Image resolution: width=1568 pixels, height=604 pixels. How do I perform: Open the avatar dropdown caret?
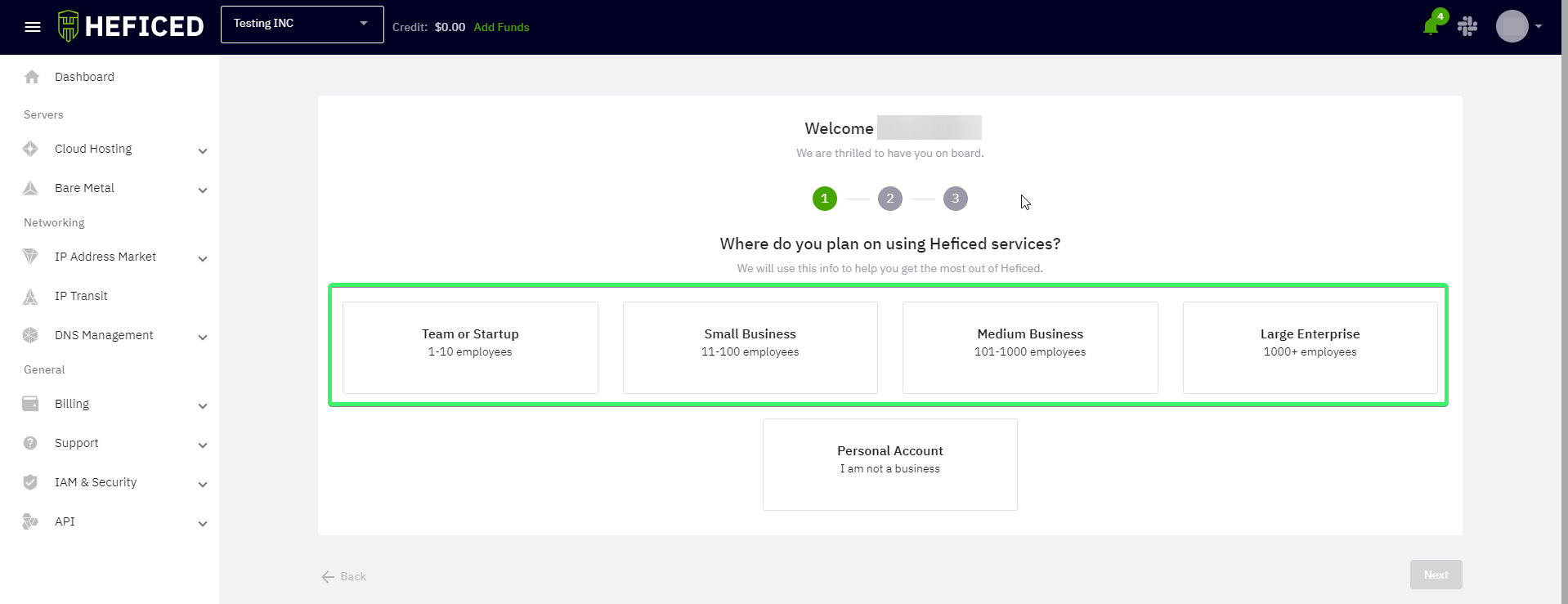[x=1539, y=26]
